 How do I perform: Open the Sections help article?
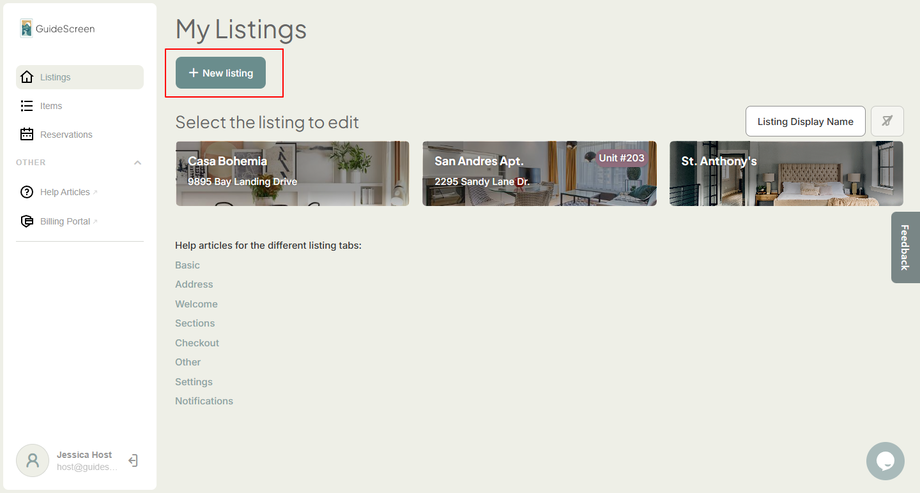pos(195,323)
